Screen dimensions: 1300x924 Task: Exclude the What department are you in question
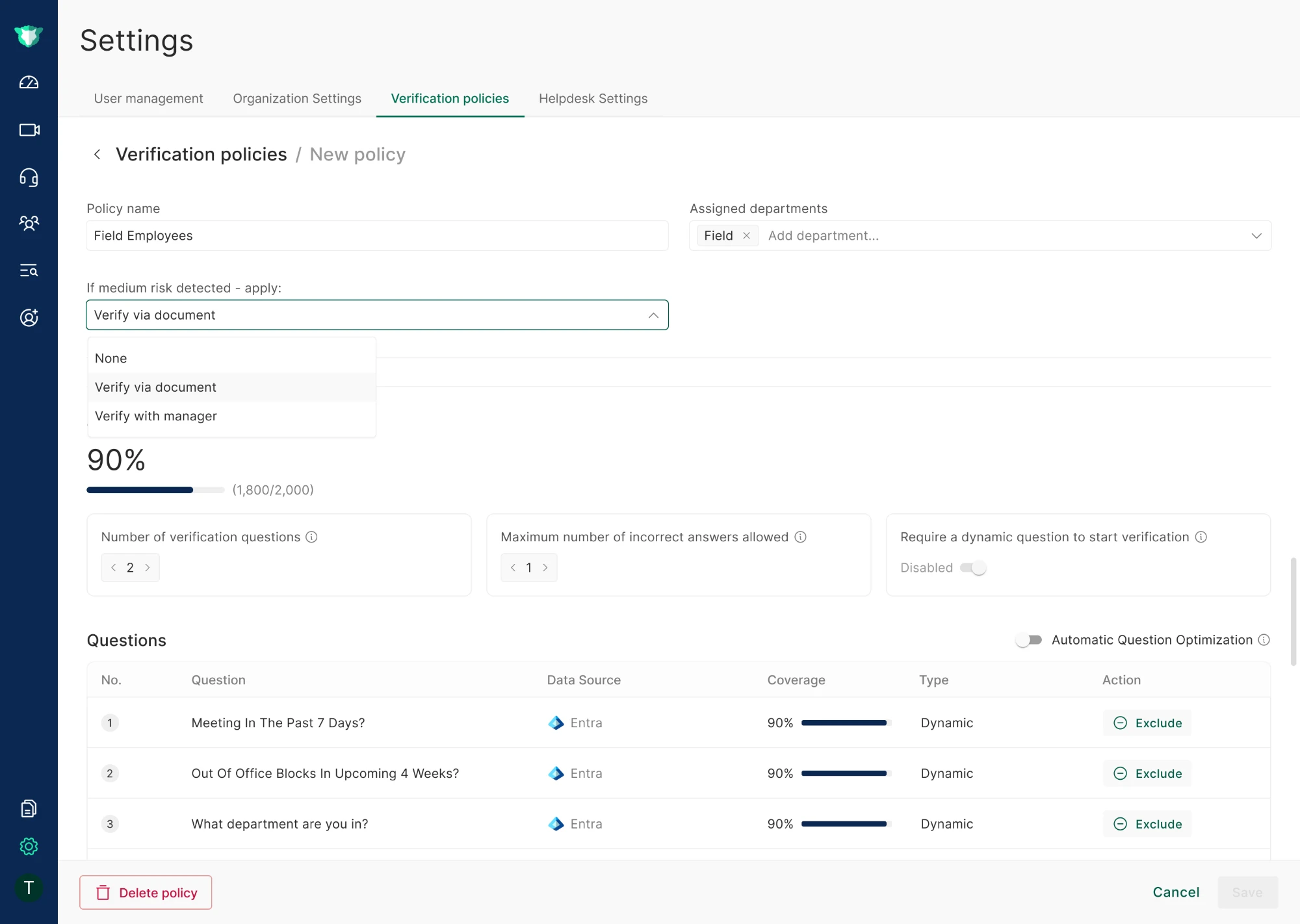coord(1147,824)
